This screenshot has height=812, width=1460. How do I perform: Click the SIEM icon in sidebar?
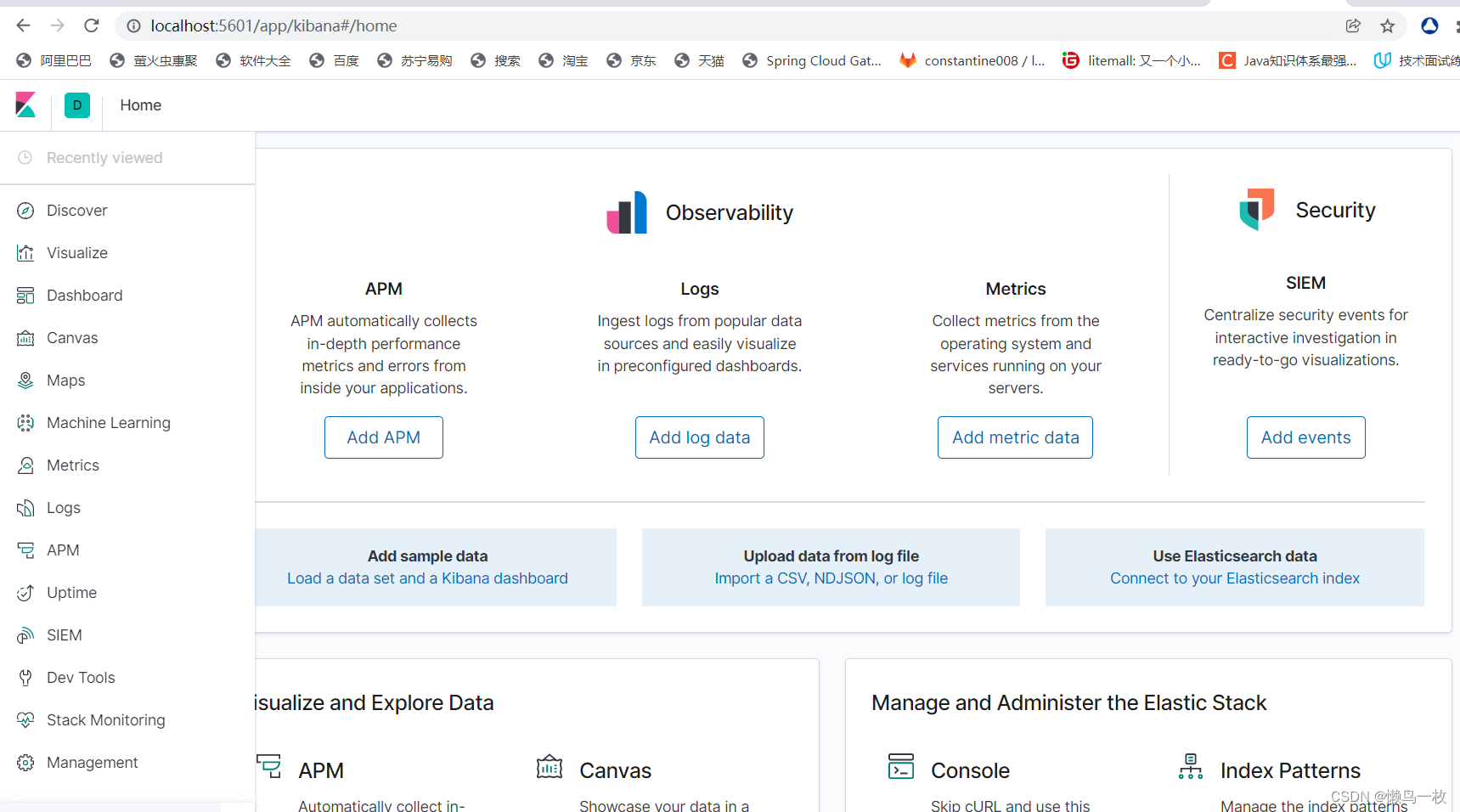pyautogui.click(x=25, y=635)
